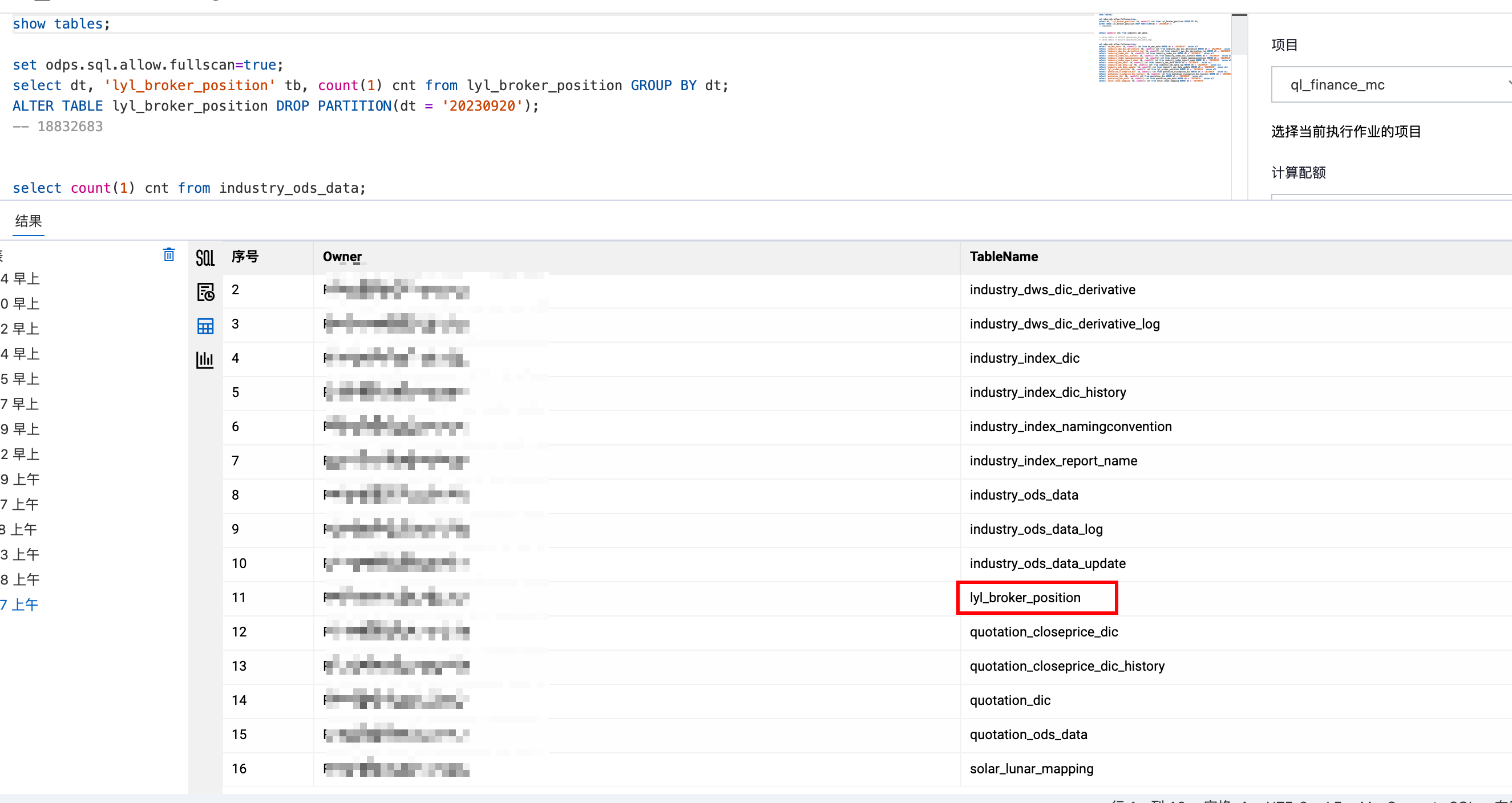Viewport: 1512px width, 803px height.
Task: Click the 选择当前执行作业的项目 hint text
Action: [x=1346, y=131]
